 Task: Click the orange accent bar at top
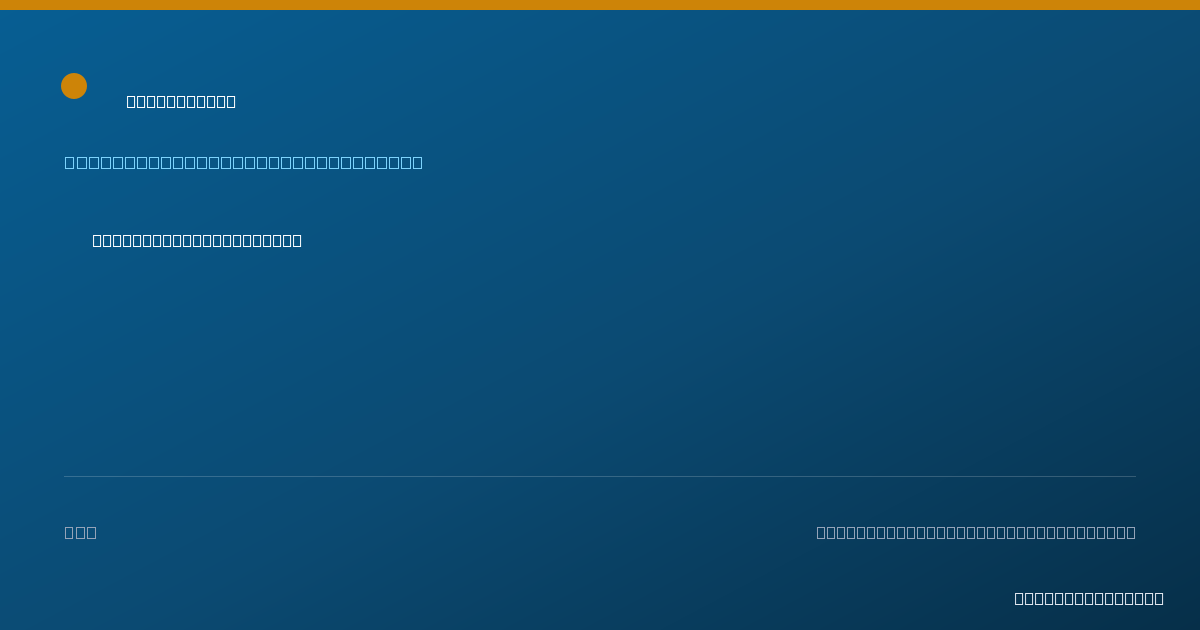pyautogui.click(x=600, y=5)
